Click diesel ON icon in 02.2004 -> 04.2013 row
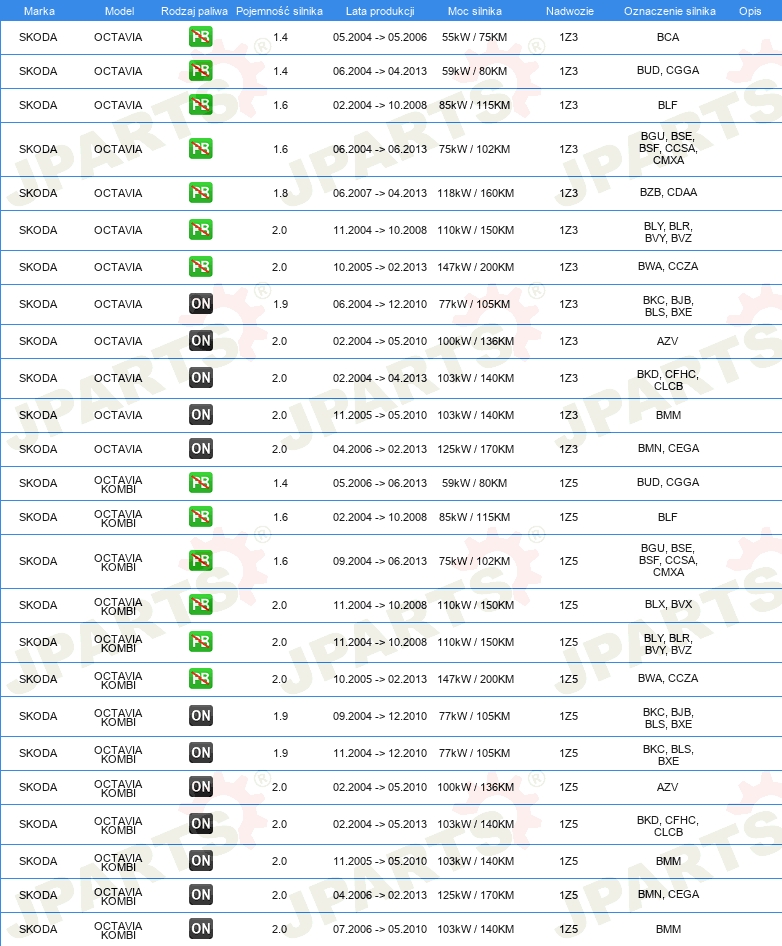This screenshot has height=946, width=782. click(x=200, y=378)
